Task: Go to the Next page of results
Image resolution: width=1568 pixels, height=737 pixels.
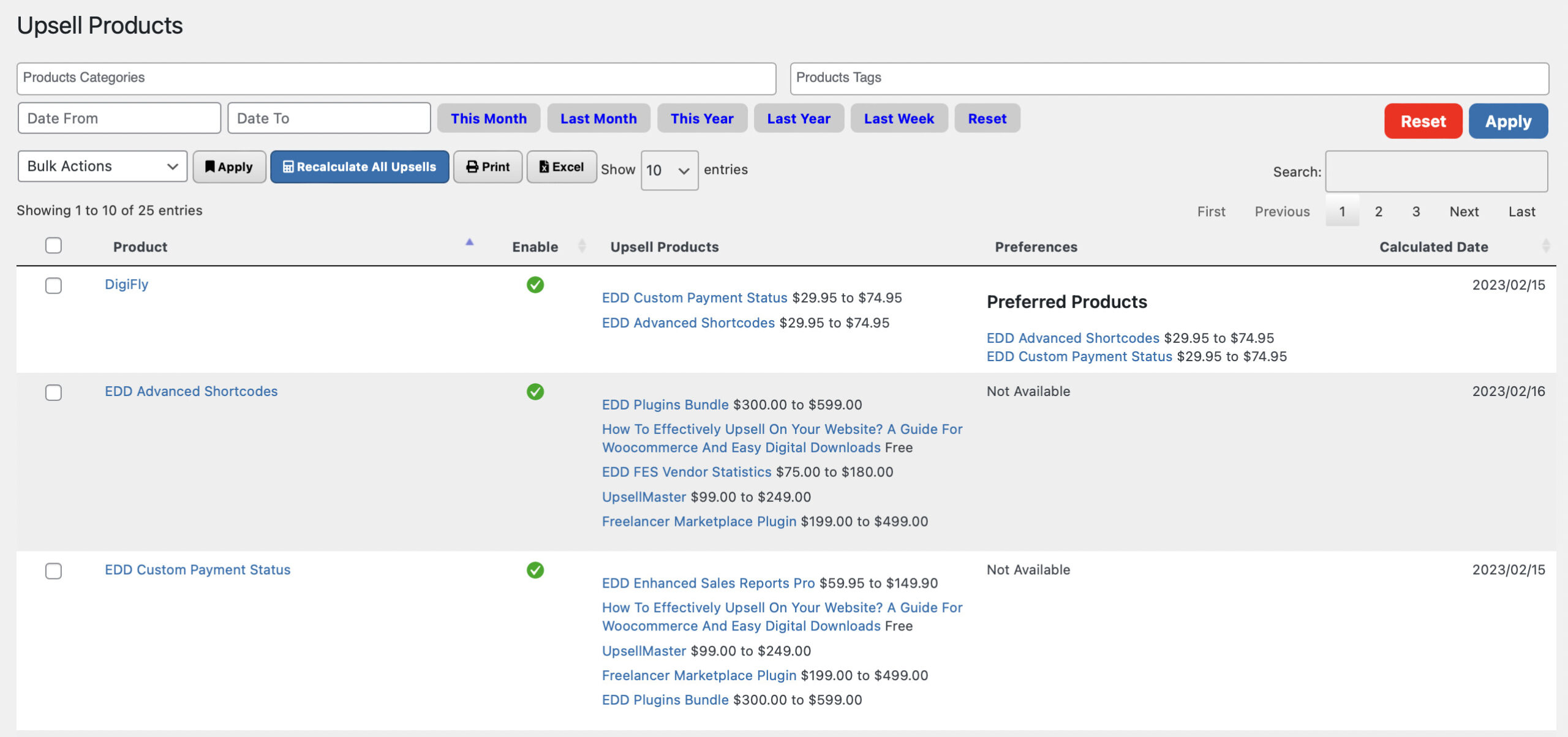Action: 1464,212
